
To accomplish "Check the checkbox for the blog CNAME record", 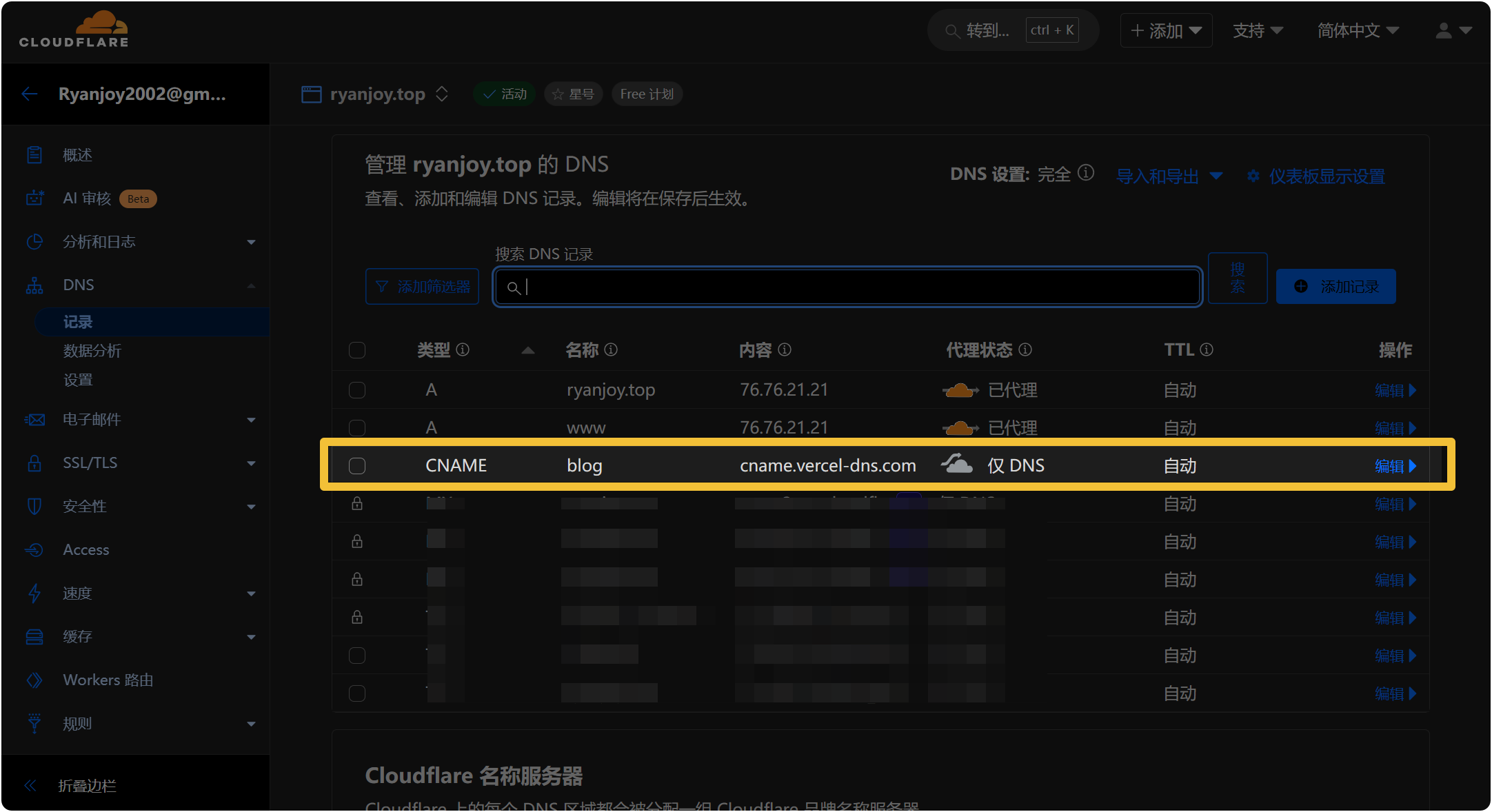I will [x=357, y=465].
